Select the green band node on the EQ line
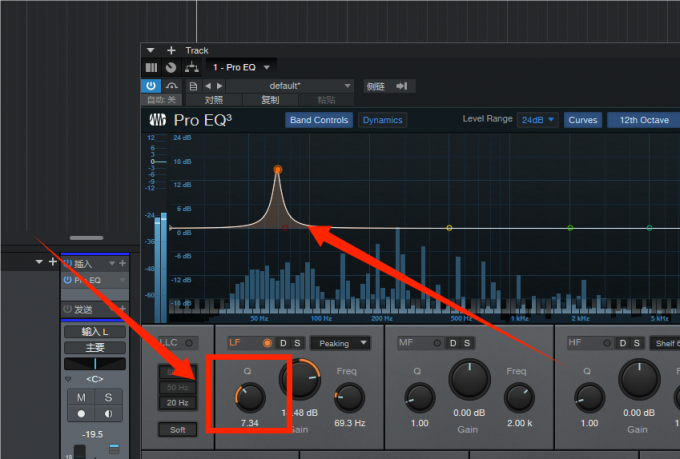Image resolution: width=680 pixels, height=459 pixels. 570,228
